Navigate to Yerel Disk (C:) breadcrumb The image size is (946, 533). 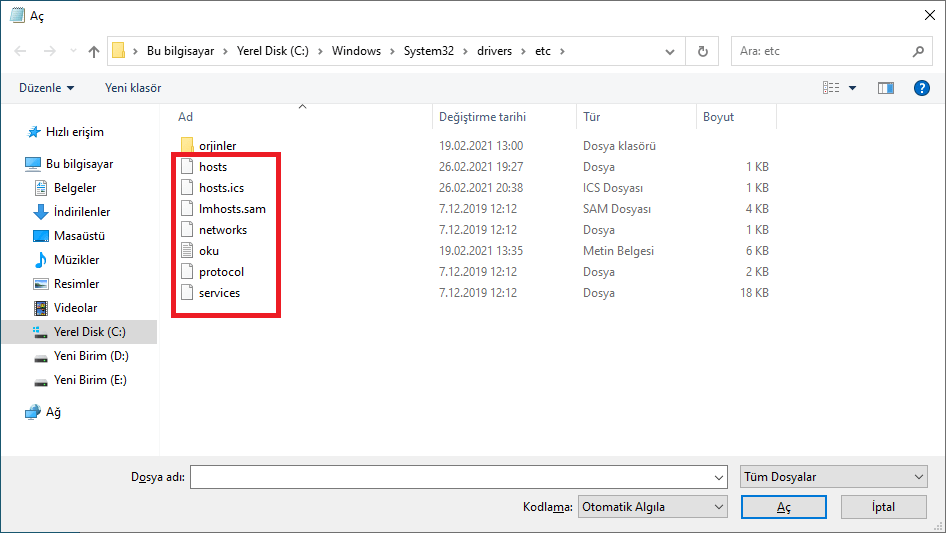pyautogui.click(x=273, y=51)
